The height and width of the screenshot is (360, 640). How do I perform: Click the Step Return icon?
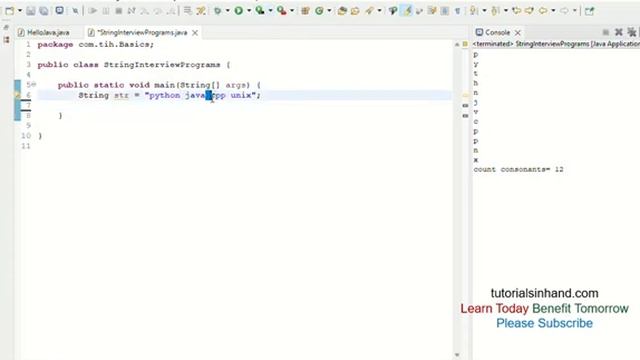pyautogui.click(x=171, y=11)
